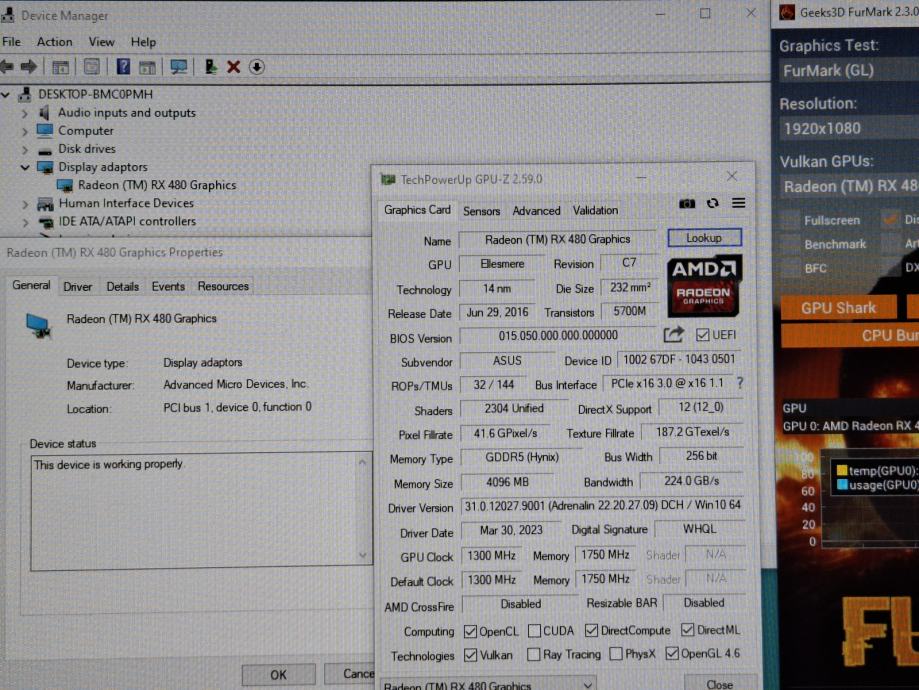Click the red X uninstall device icon
This screenshot has width=919, height=690.
[233, 67]
